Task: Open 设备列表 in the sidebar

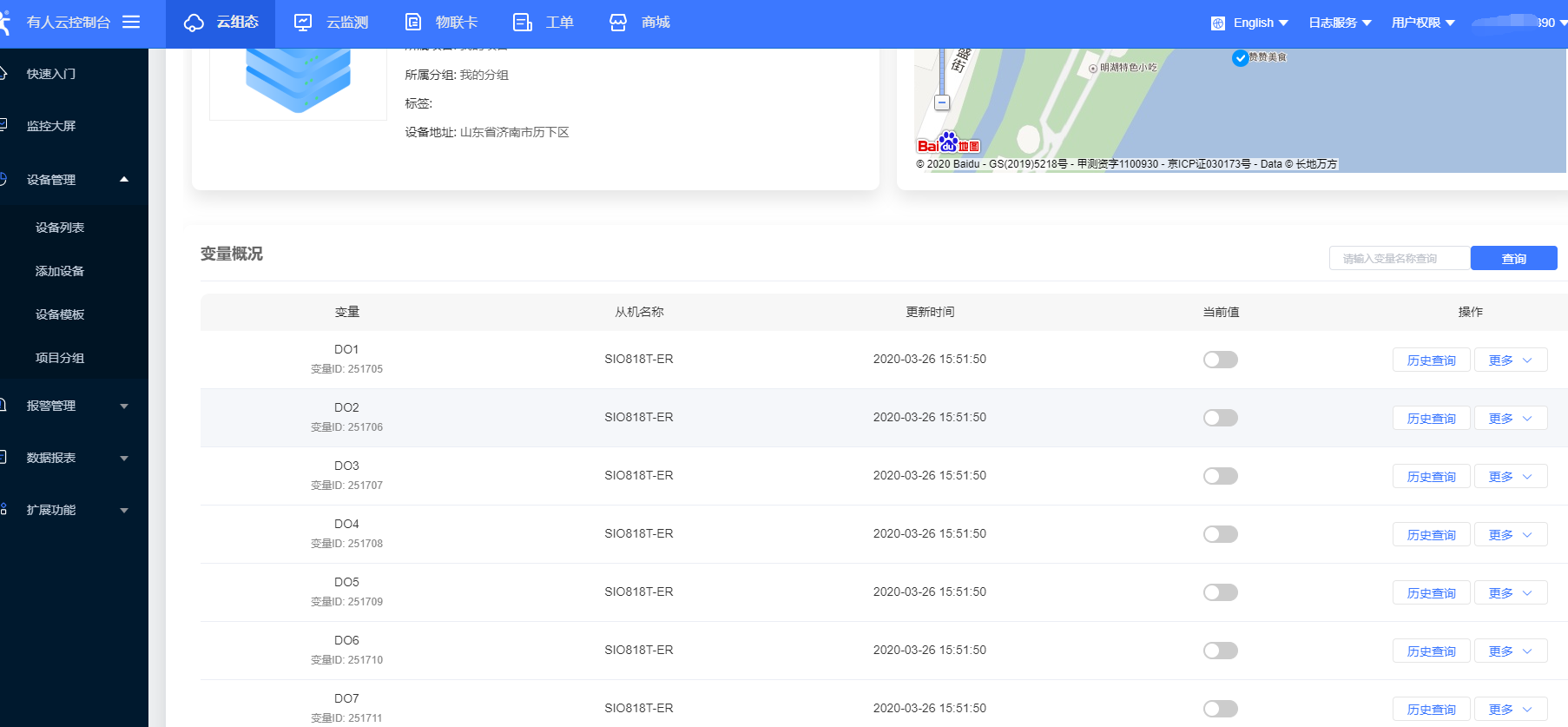Action: pyautogui.click(x=60, y=228)
